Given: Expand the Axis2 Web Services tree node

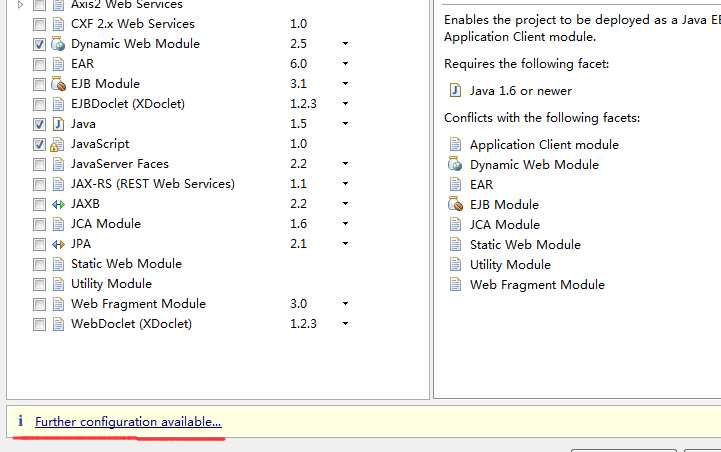Looking at the screenshot, I should pos(20,5).
